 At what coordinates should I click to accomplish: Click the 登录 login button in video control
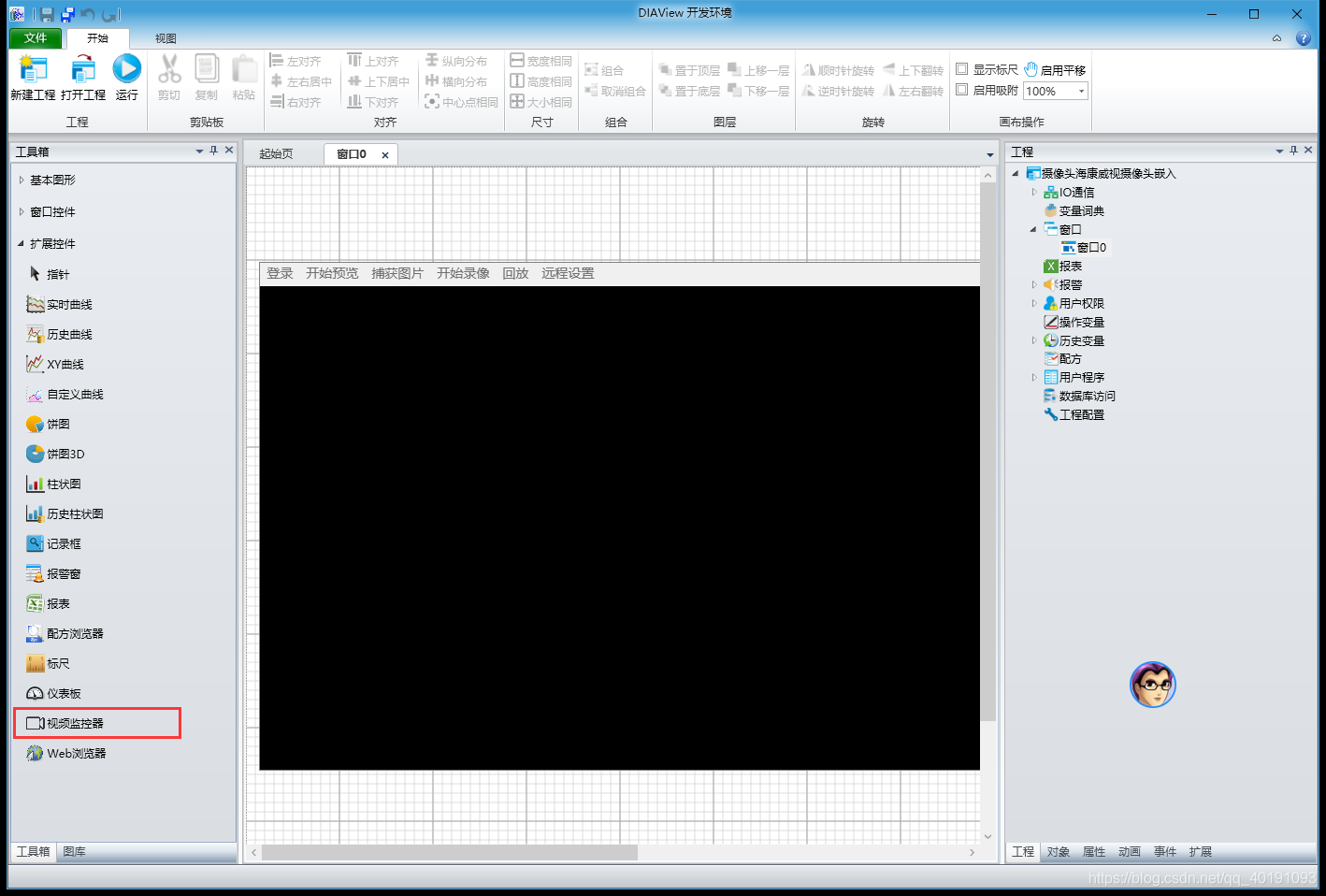280,273
